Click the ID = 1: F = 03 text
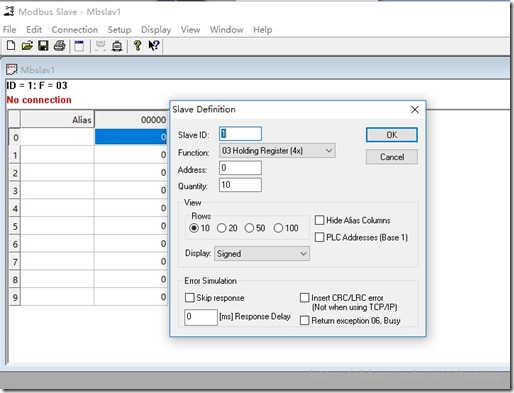The height and width of the screenshot is (393, 514). [x=37, y=86]
